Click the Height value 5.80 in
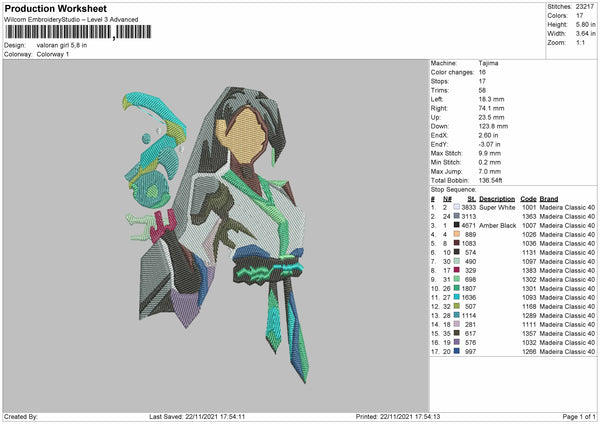Screen dimensions: 600x424 pos(586,24)
